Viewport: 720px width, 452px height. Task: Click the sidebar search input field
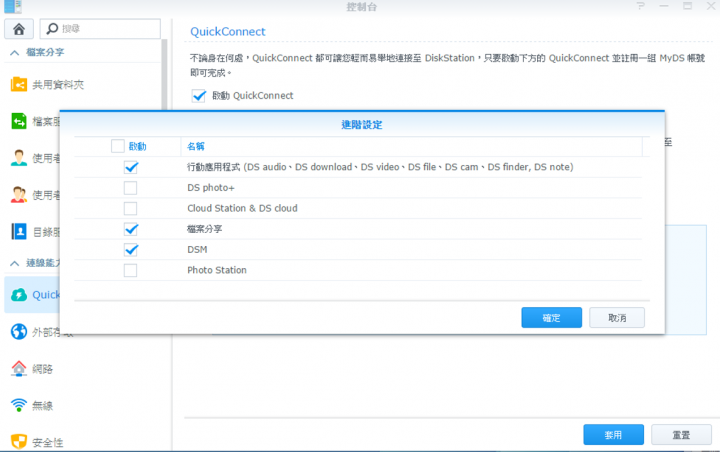(x=100, y=29)
